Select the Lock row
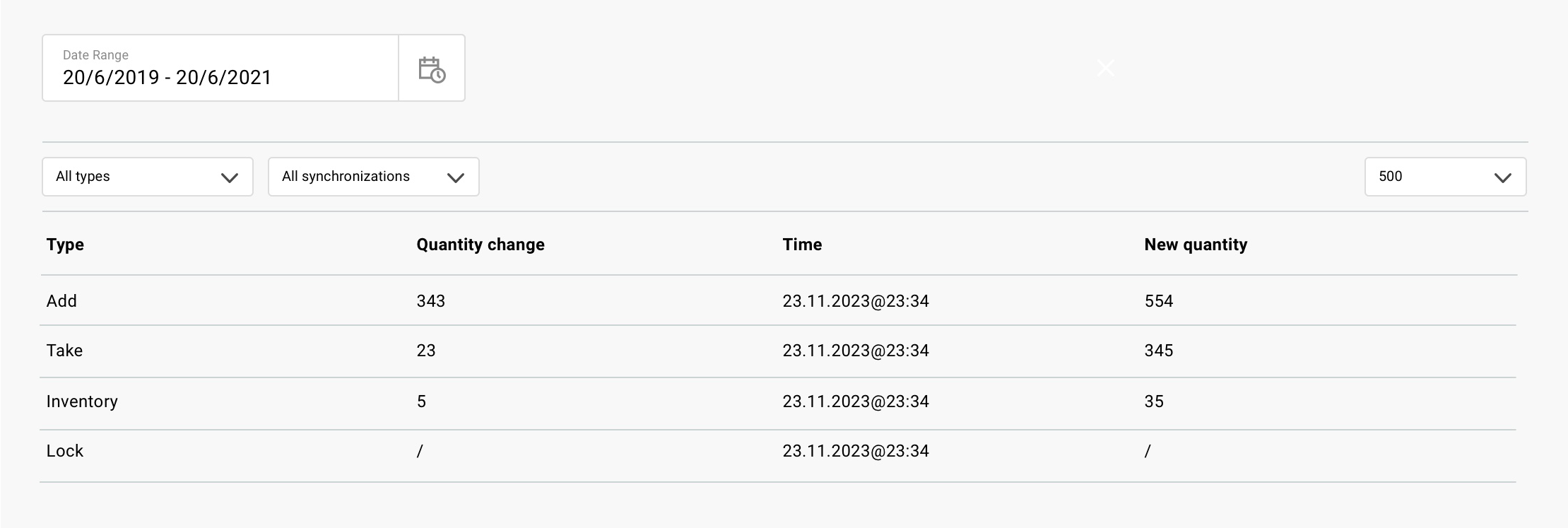 (778, 456)
